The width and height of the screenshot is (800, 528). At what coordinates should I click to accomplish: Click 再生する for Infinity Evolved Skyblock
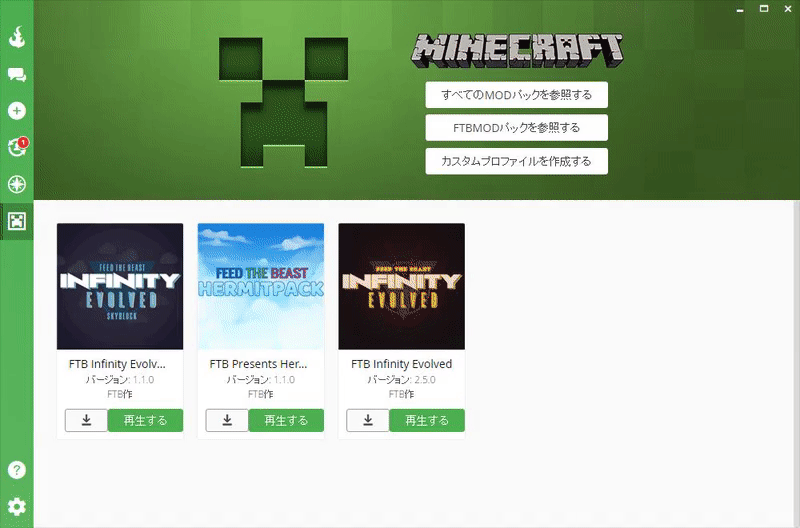click(x=145, y=420)
